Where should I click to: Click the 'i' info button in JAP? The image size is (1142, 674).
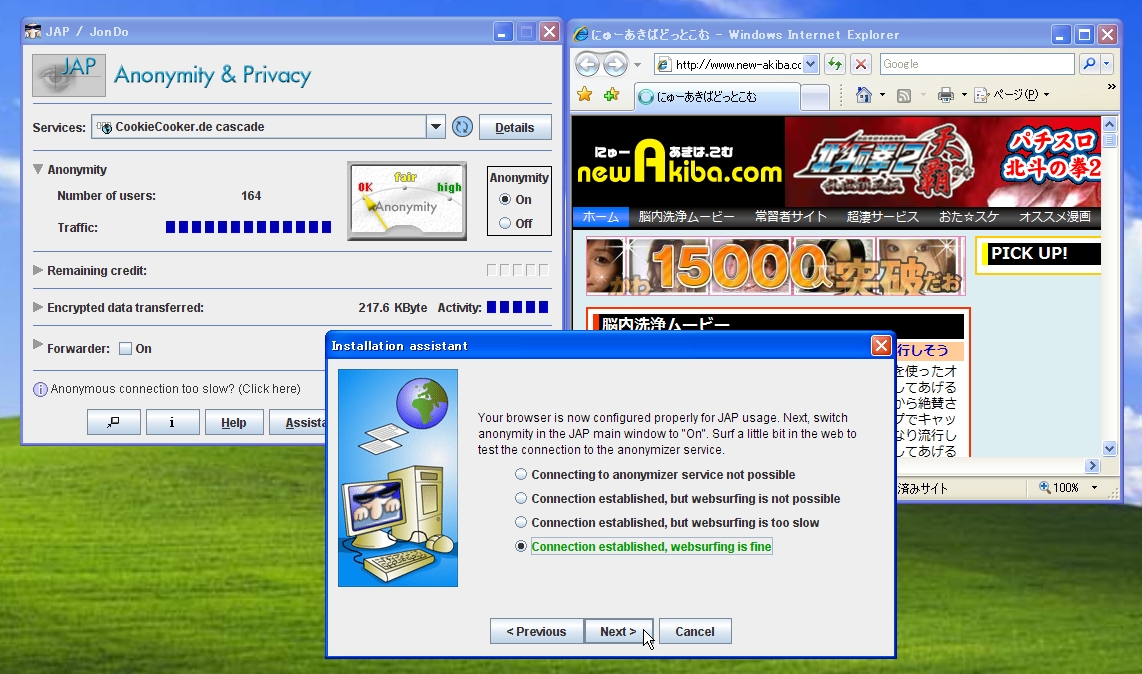[x=172, y=422]
